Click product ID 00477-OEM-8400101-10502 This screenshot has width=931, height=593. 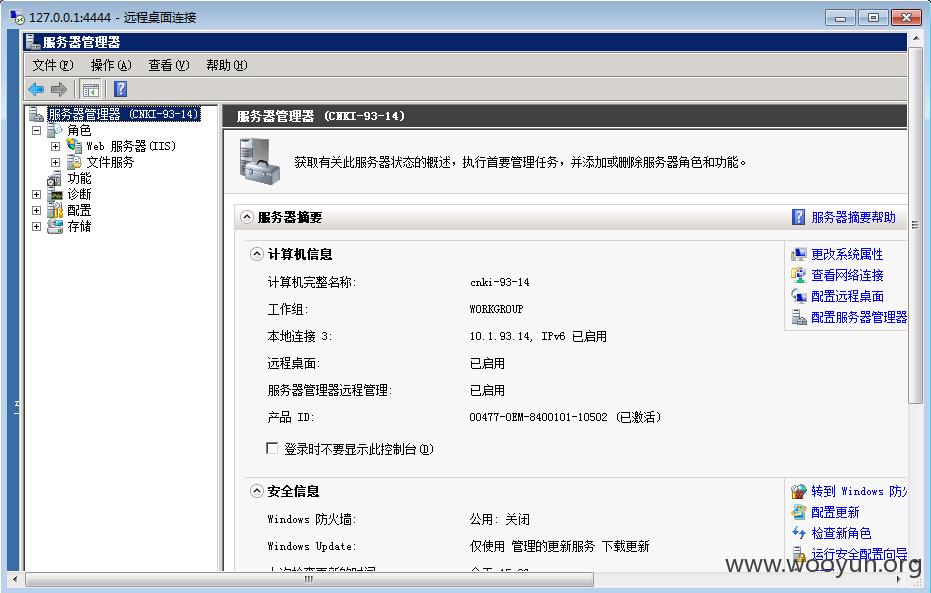539,417
